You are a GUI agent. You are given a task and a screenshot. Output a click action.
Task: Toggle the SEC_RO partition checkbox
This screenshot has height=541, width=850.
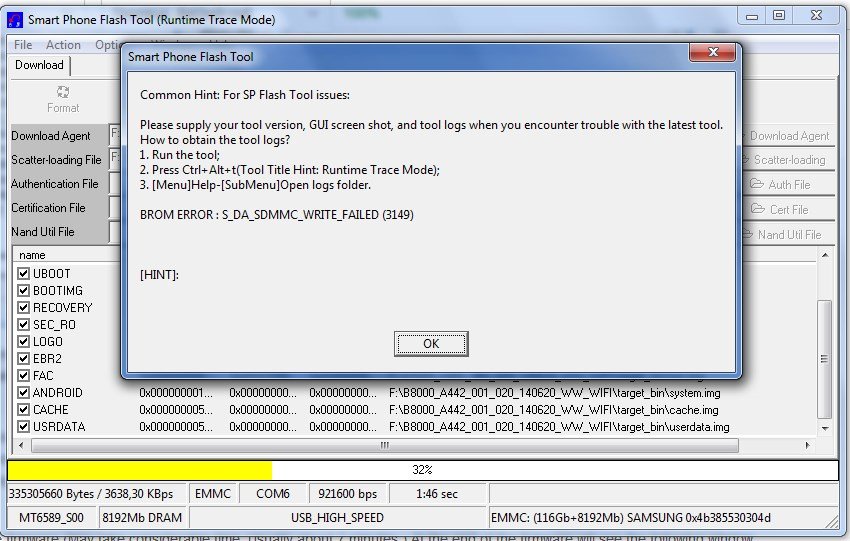pyautogui.click(x=23, y=324)
